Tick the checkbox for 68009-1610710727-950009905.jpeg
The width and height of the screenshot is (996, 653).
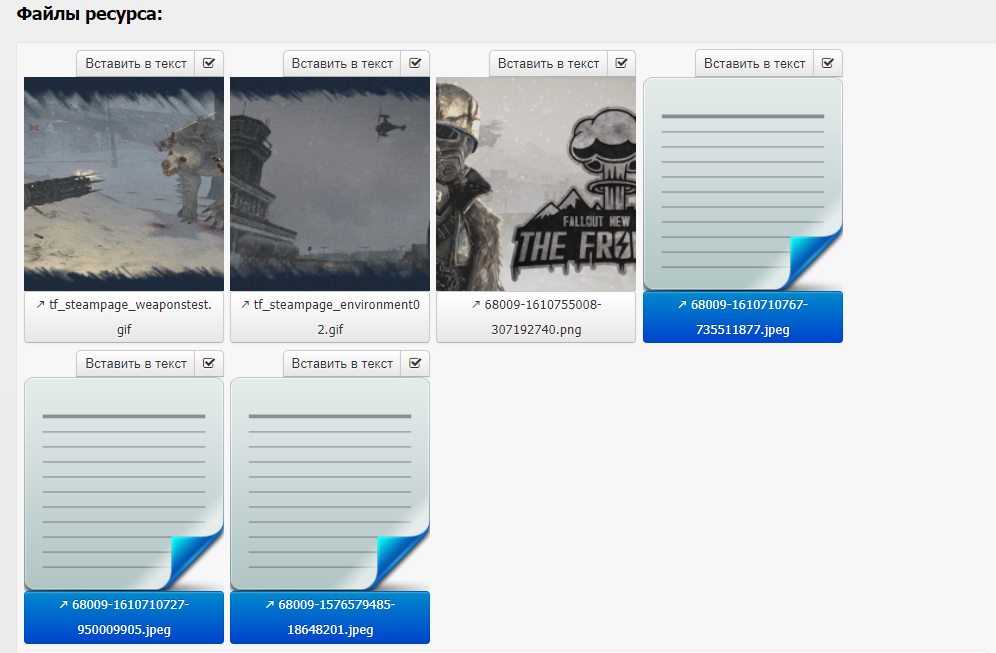point(209,363)
